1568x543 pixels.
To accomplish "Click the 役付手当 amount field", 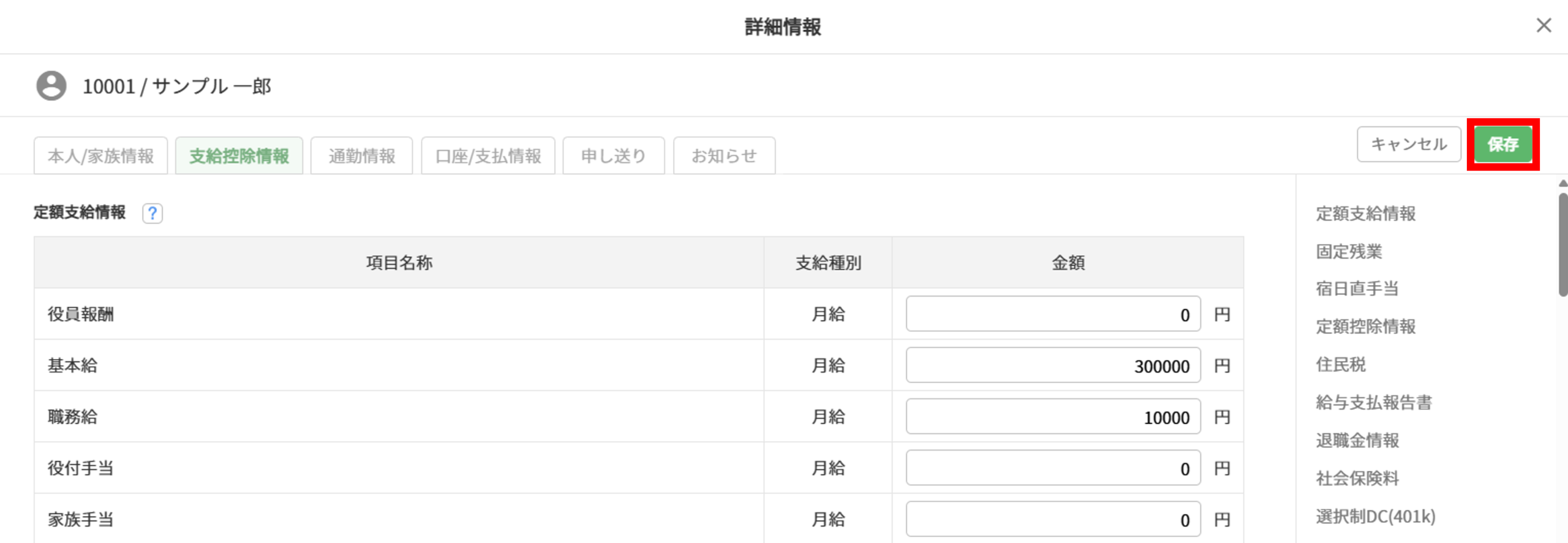I will (x=1052, y=469).
